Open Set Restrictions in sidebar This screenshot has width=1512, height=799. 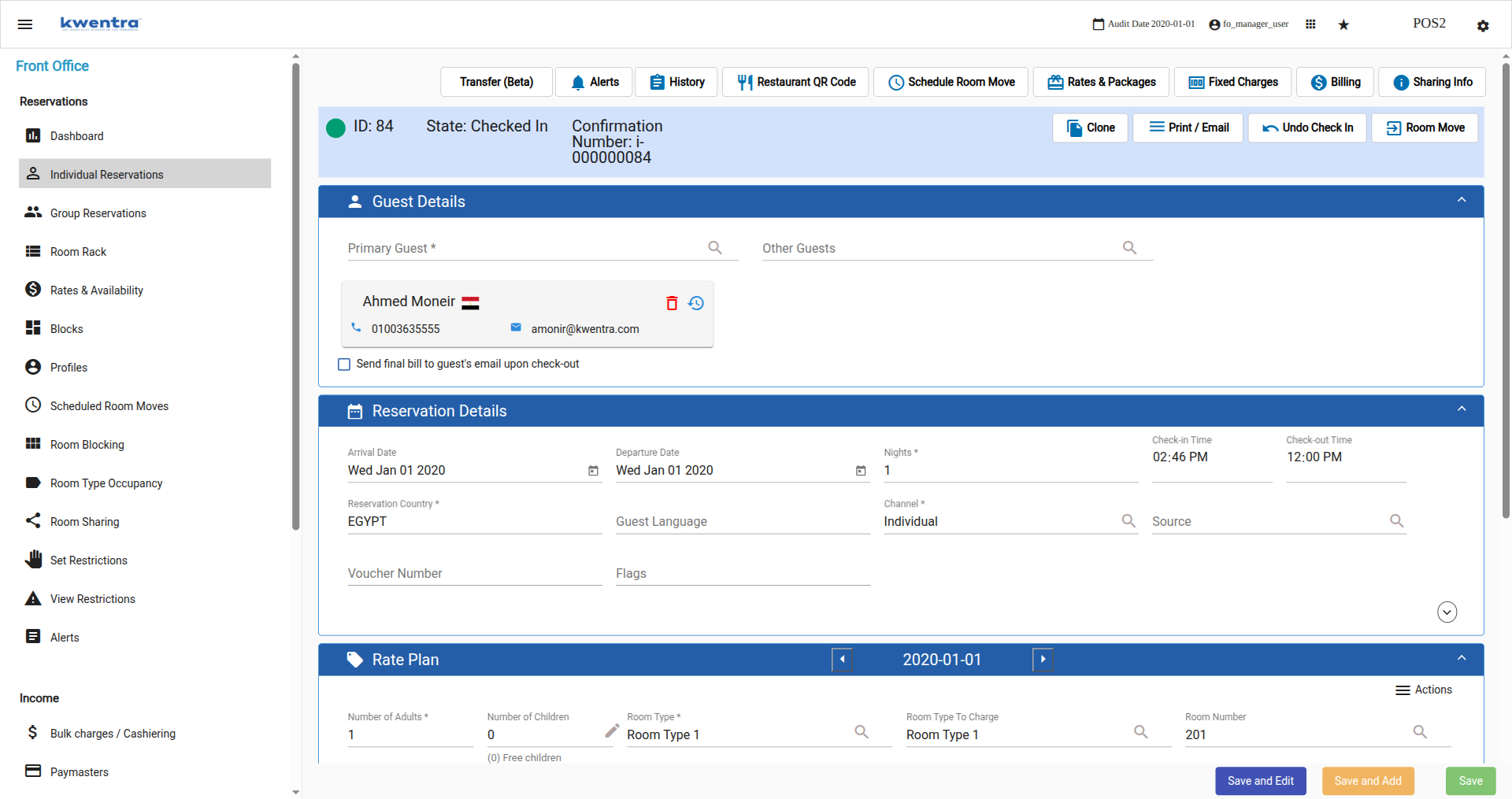(145, 560)
